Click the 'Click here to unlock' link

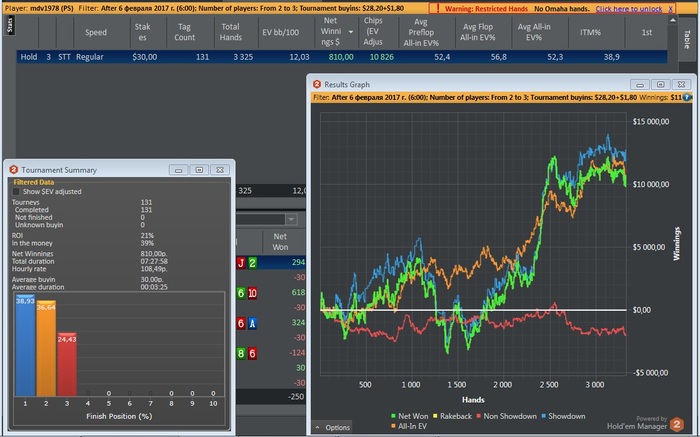point(629,8)
